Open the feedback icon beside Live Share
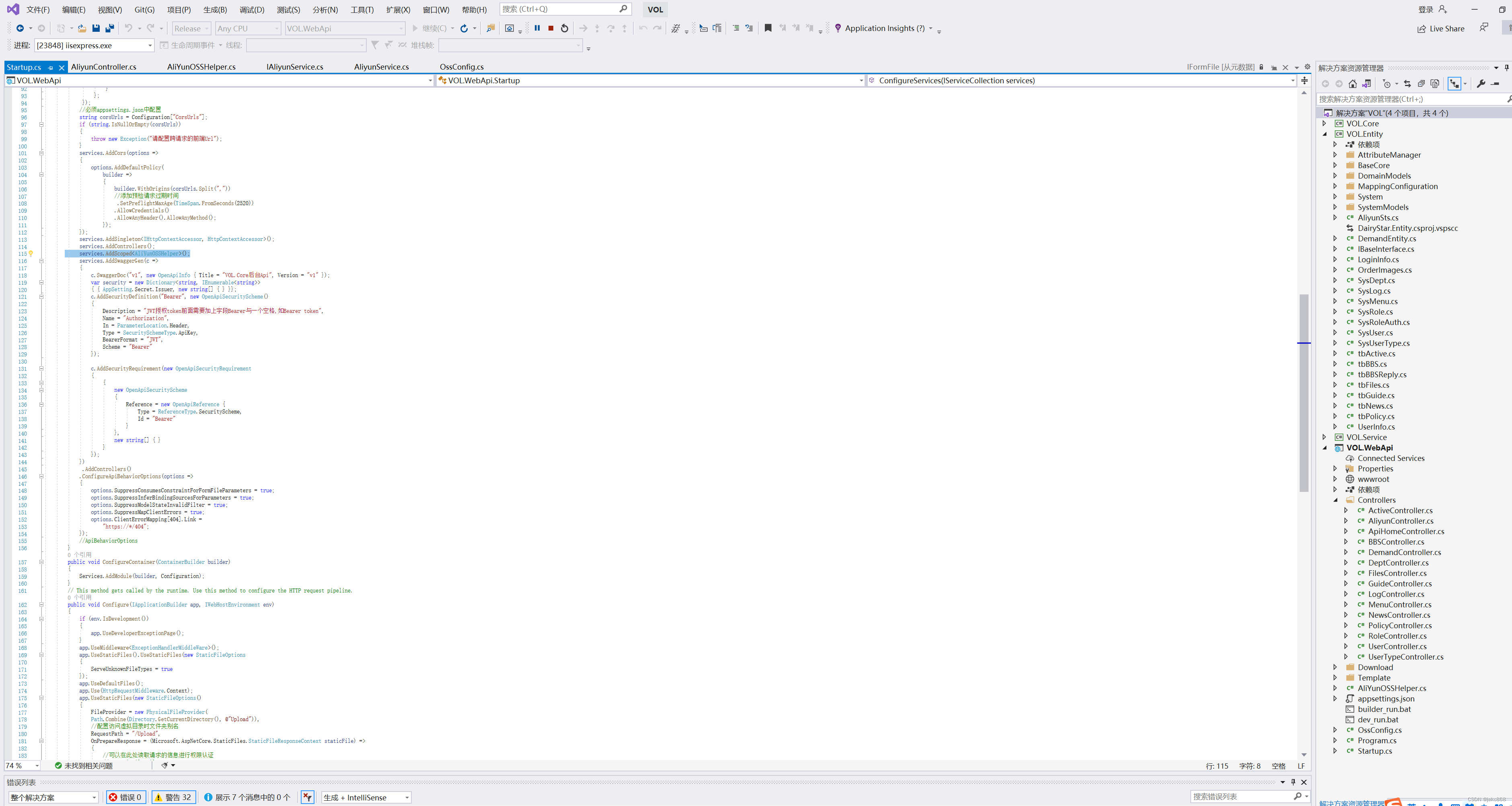Screen dimensions: 1512x806 tap(1484, 27)
